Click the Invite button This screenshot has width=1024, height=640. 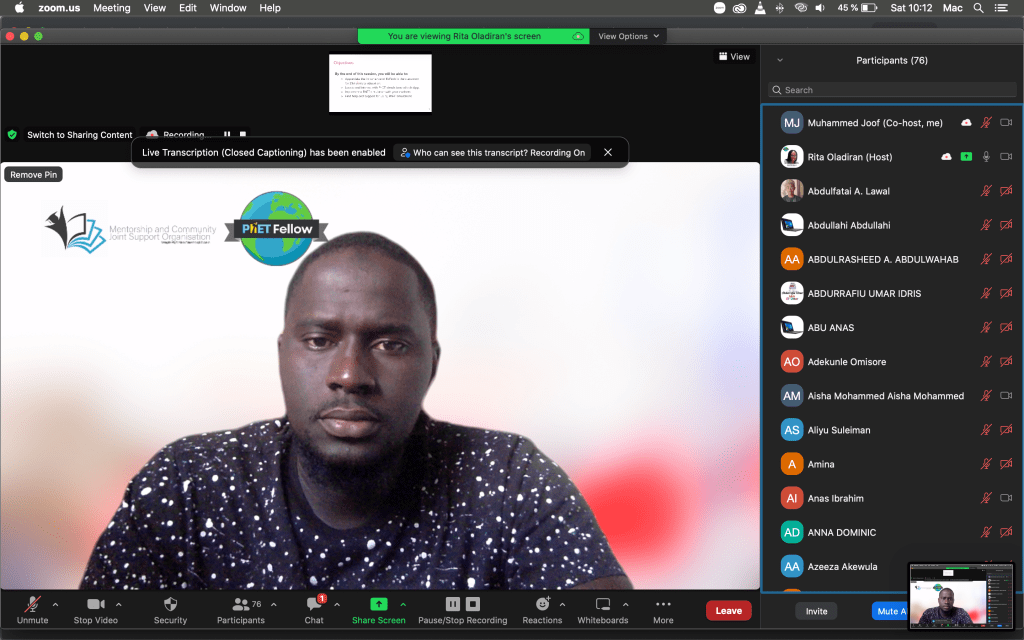(x=817, y=611)
